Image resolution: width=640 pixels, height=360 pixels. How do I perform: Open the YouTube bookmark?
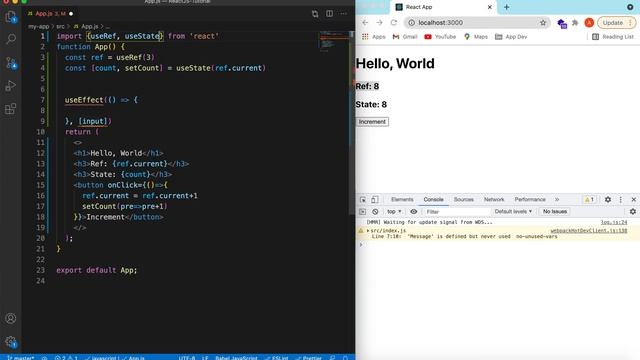(x=440, y=37)
